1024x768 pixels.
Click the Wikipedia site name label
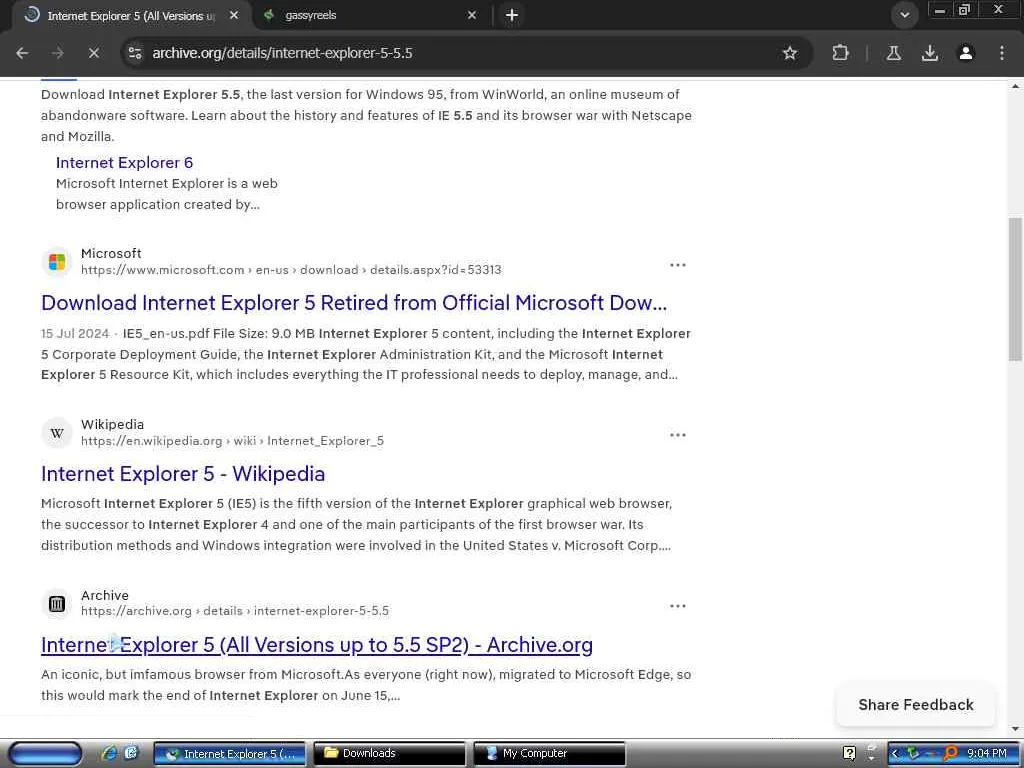(112, 424)
